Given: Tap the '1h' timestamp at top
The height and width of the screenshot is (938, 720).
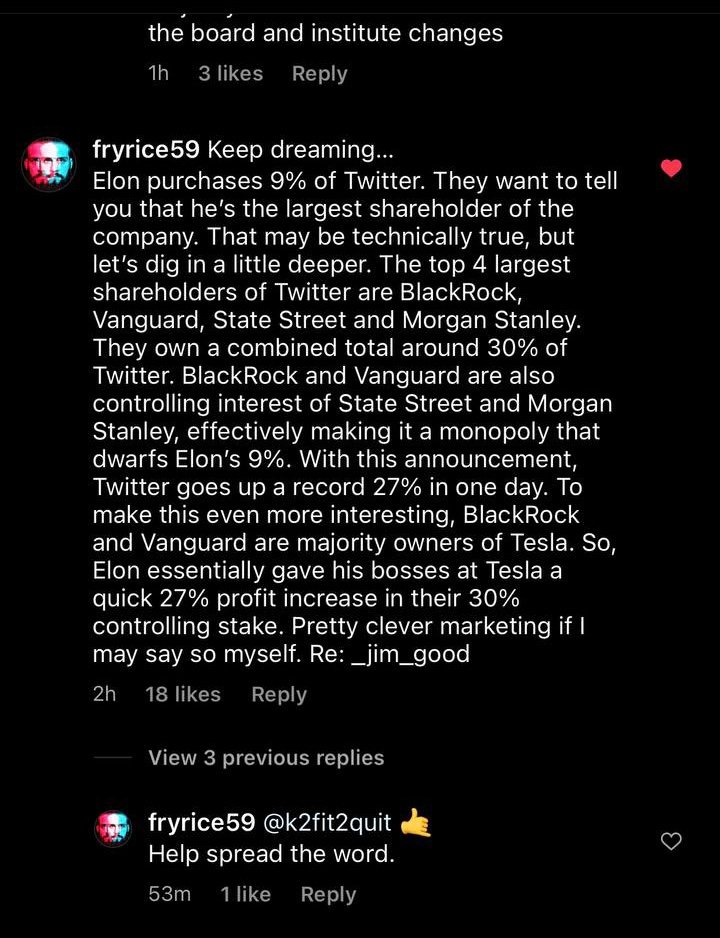Looking at the screenshot, I should coord(159,73).
